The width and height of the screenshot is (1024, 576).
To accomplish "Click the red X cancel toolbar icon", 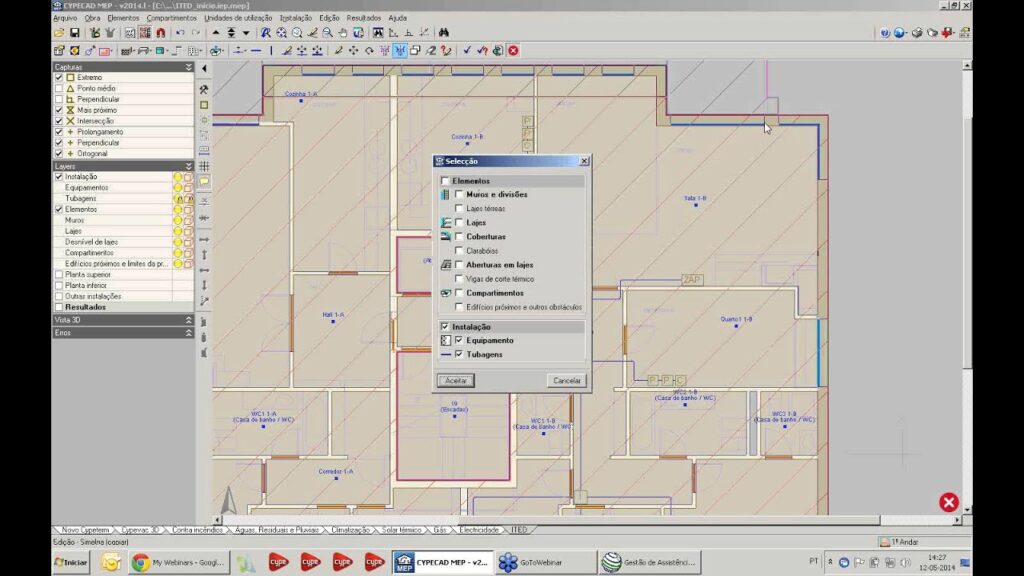I will click(x=513, y=50).
